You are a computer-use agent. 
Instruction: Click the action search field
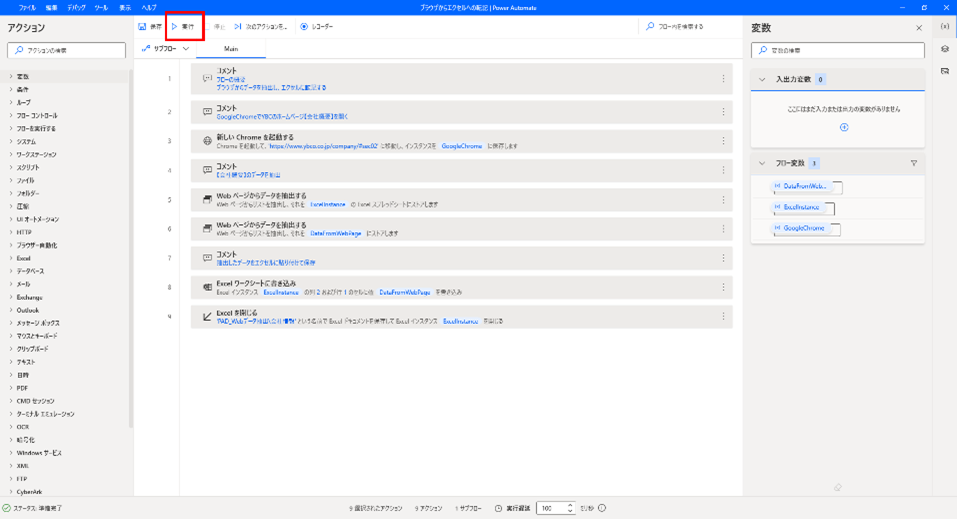pyautogui.click(x=67, y=50)
